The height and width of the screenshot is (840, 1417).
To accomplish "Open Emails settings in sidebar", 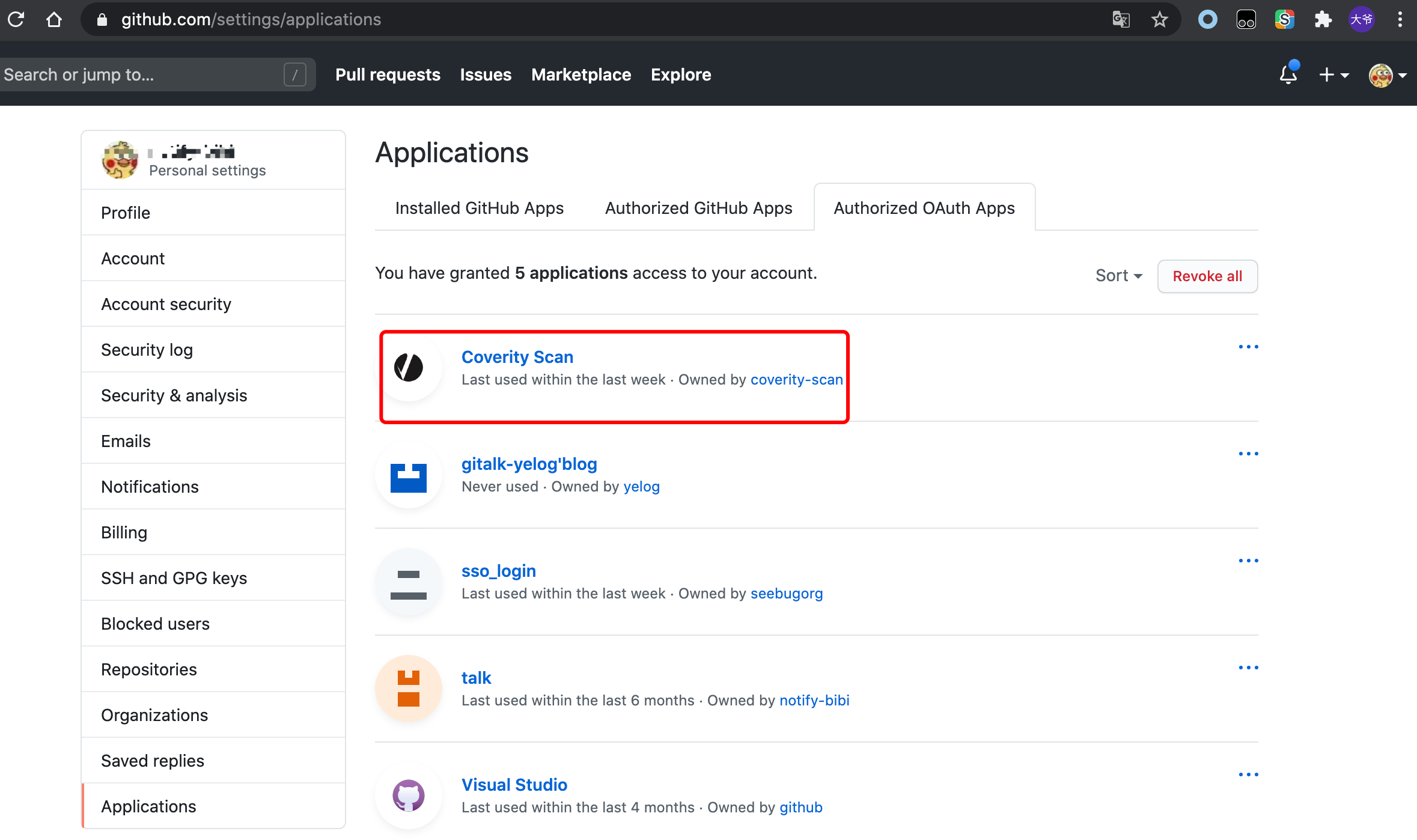I will coord(213,441).
